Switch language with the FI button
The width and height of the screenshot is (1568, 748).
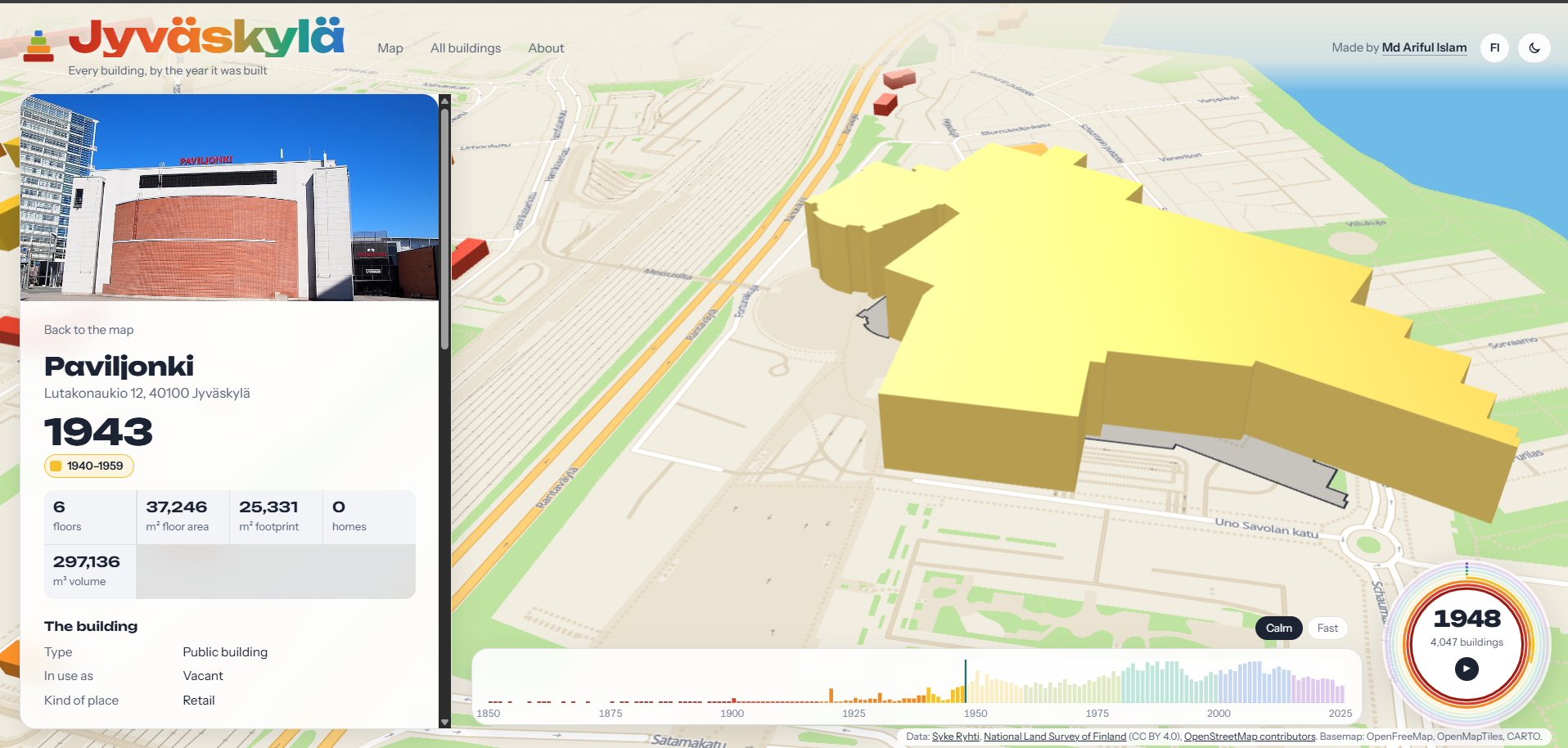[x=1494, y=47]
